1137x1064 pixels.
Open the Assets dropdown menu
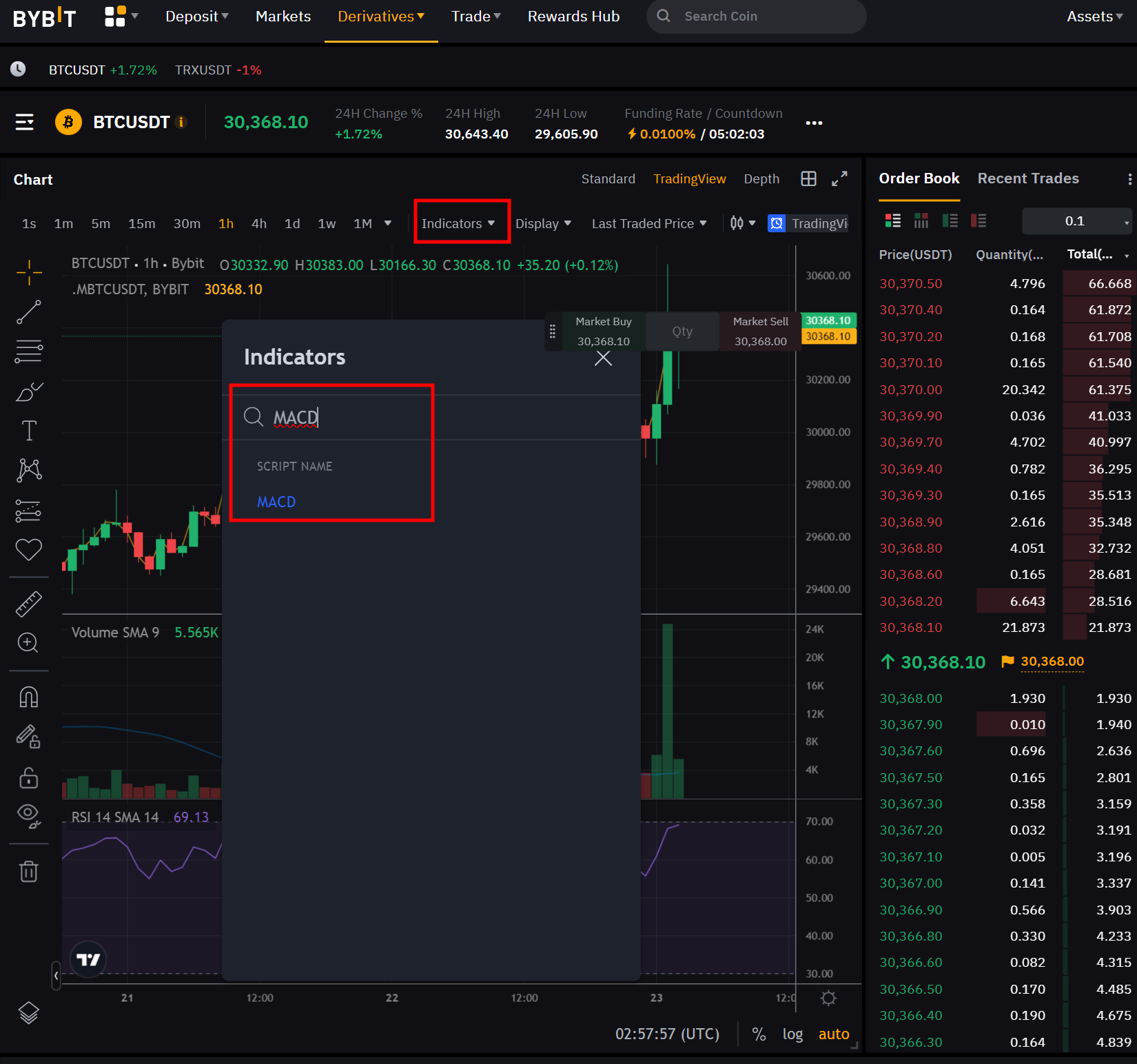point(1094,17)
